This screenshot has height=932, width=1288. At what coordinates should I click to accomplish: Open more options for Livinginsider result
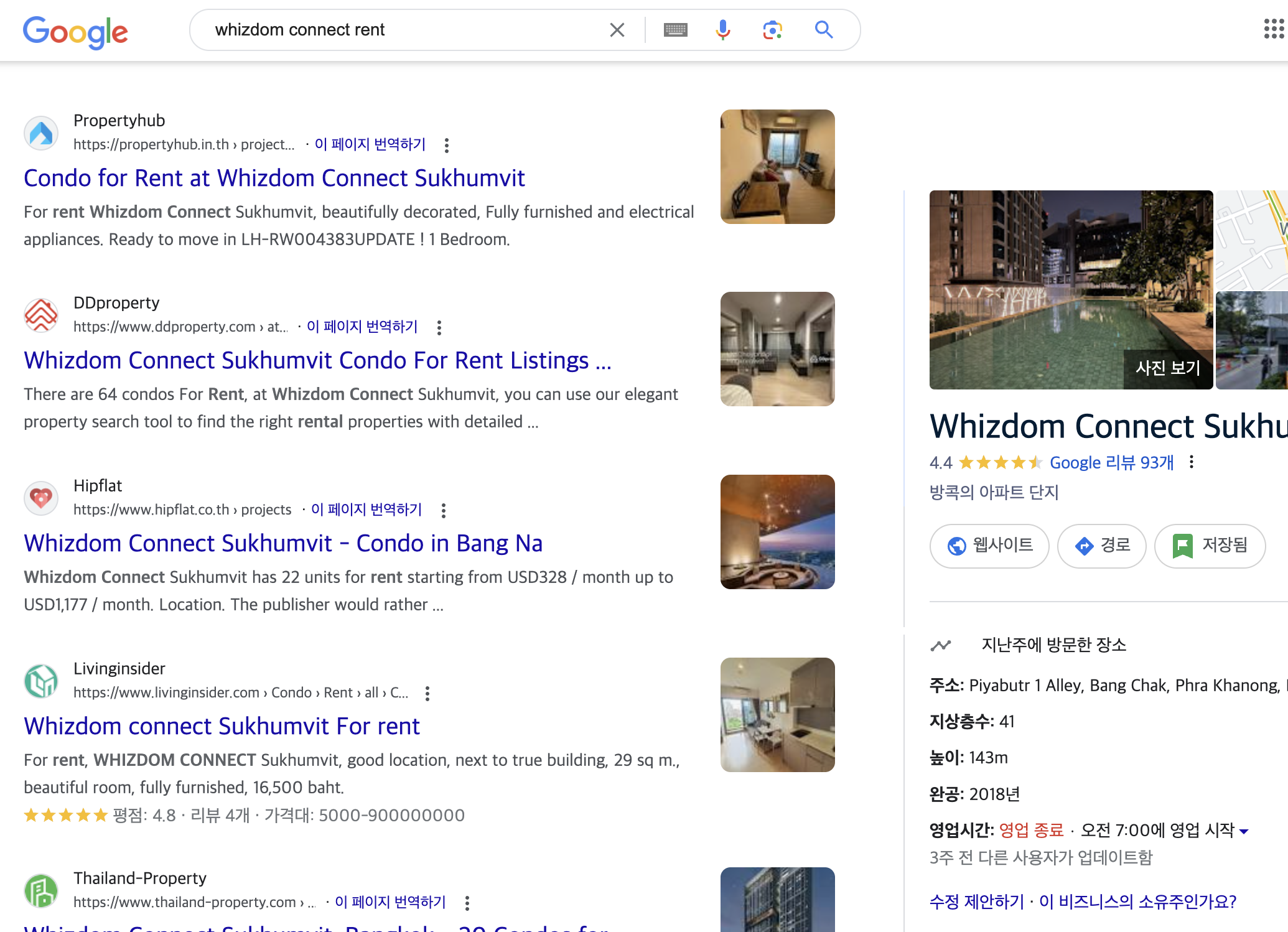(x=427, y=694)
